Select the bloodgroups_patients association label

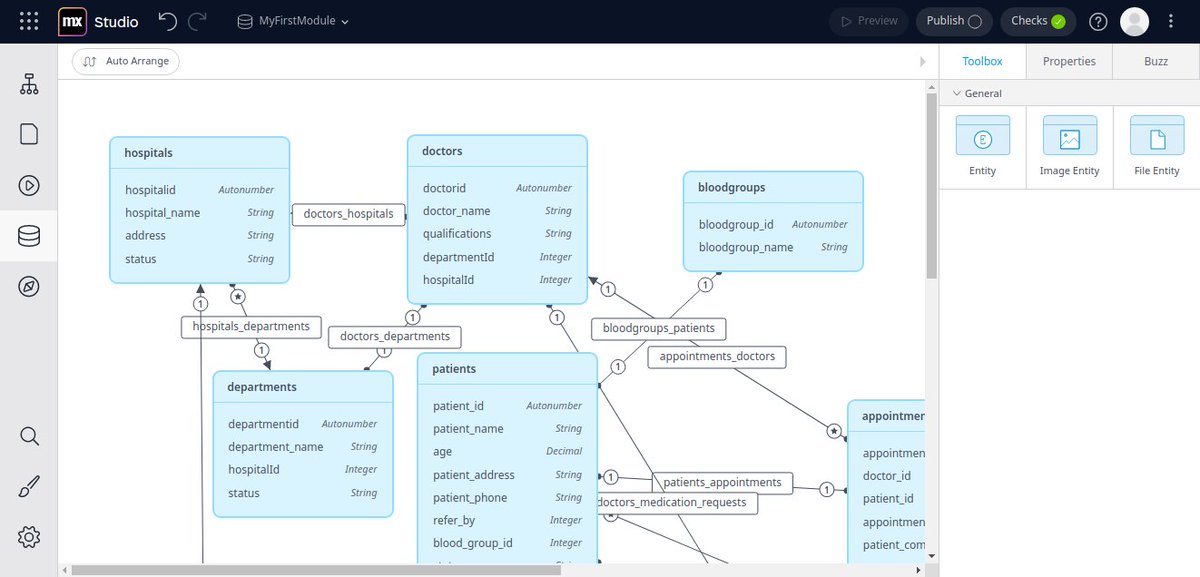tap(659, 328)
